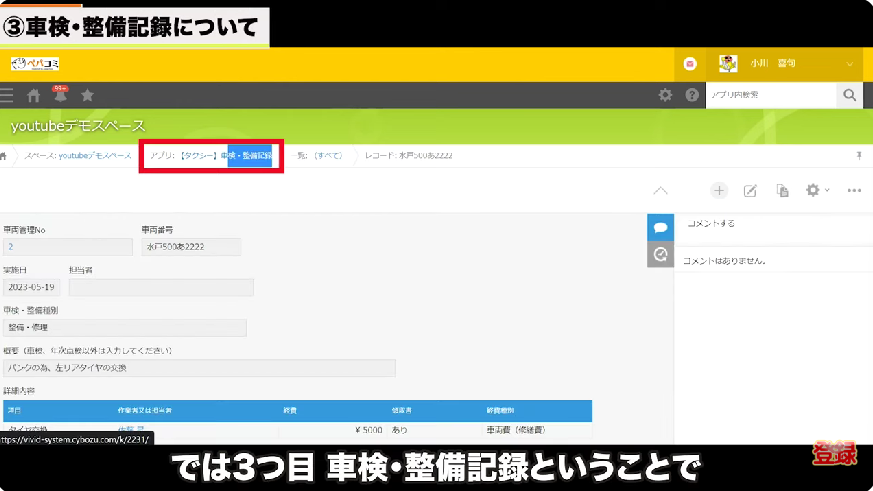
Task: Collapse the header with the up chevron
Action: pyautogui.click(x=660, y=190)
